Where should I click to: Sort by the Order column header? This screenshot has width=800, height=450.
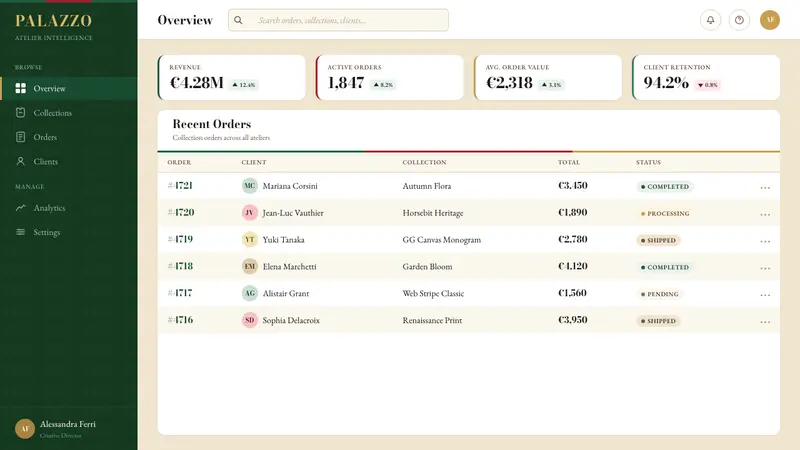click(179, 162)
